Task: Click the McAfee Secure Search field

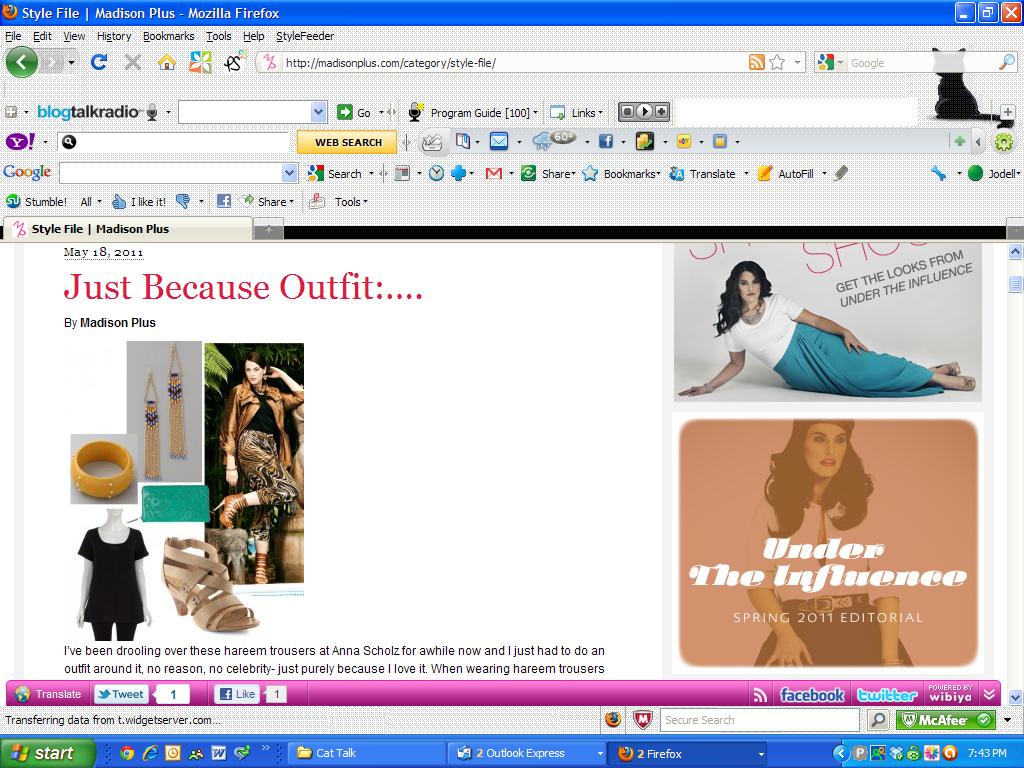Action: pyautogui.click(x=759, y=720)
